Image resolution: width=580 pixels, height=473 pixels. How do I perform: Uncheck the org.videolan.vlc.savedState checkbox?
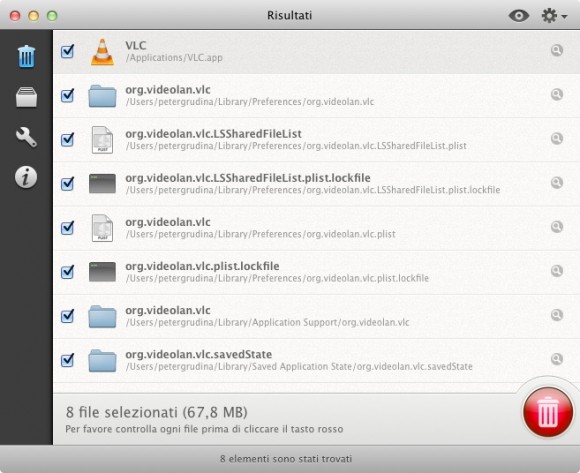(67, 359)
